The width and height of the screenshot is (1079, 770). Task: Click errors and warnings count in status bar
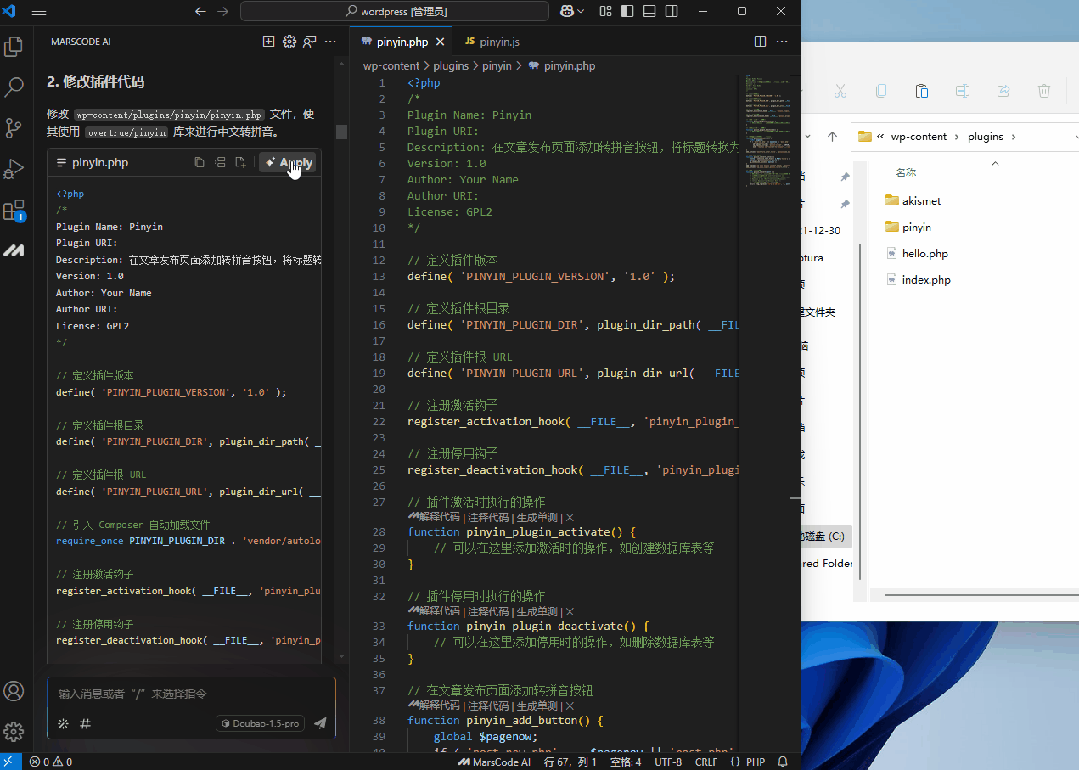[x=51, y=762]
